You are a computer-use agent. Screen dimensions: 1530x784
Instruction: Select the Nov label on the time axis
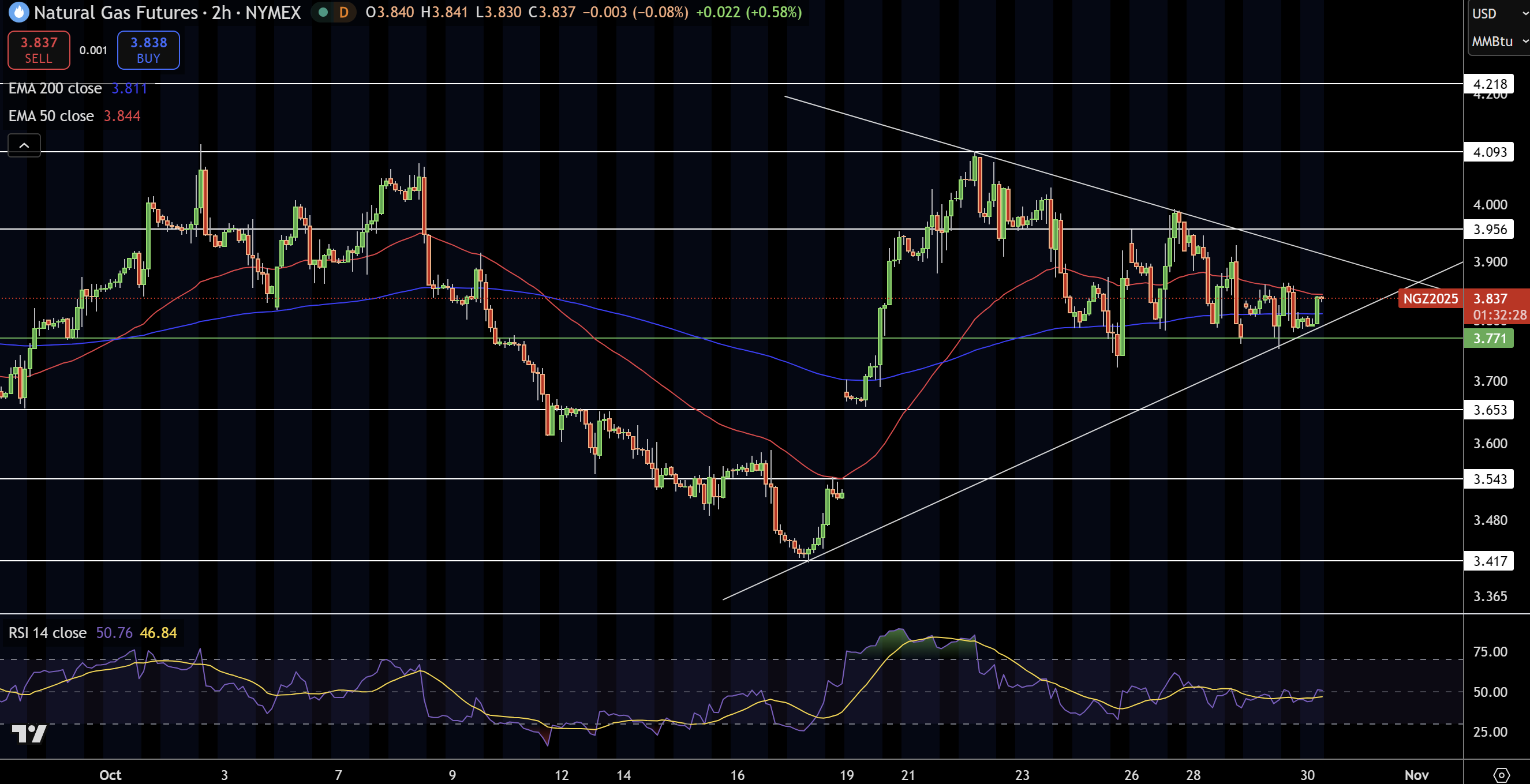[1416, 775]
